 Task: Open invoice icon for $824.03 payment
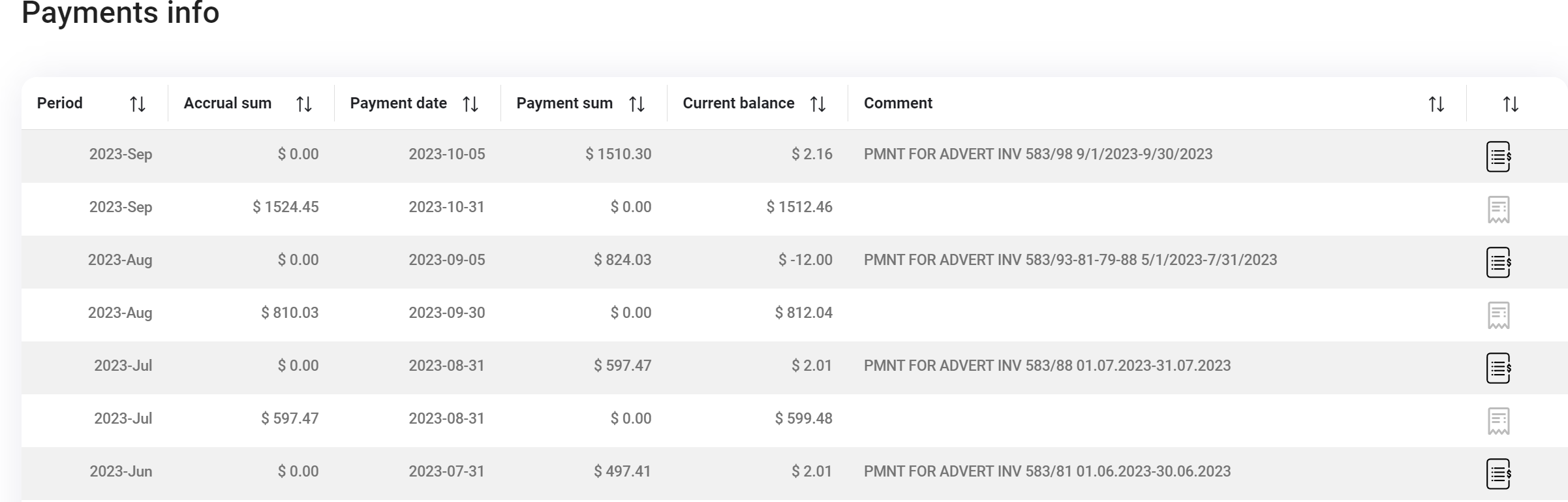pyautogui.click(x=1498, y=262)
